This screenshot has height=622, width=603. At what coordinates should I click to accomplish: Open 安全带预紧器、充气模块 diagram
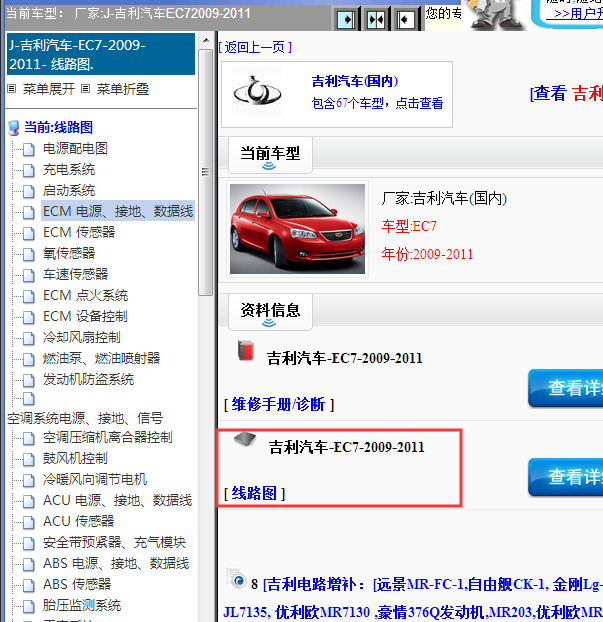click(x=114, y=542)
